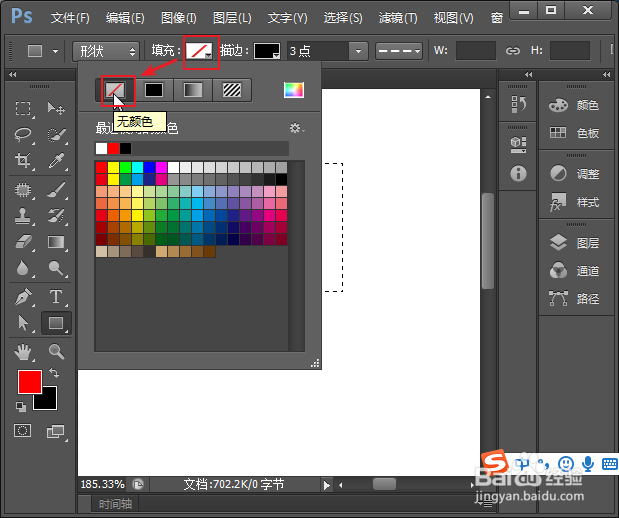Select the Eyedropper tool
Screen dimensions: 619x518
click(x=56, y=161)
